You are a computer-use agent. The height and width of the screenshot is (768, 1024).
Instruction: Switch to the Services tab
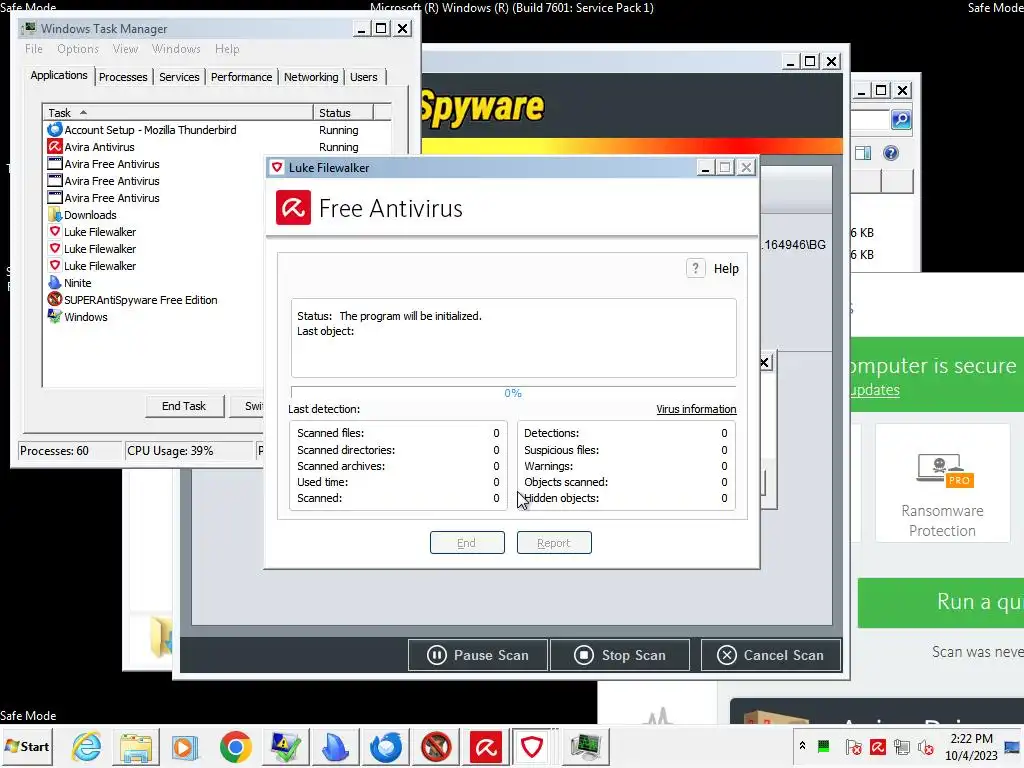179,77
